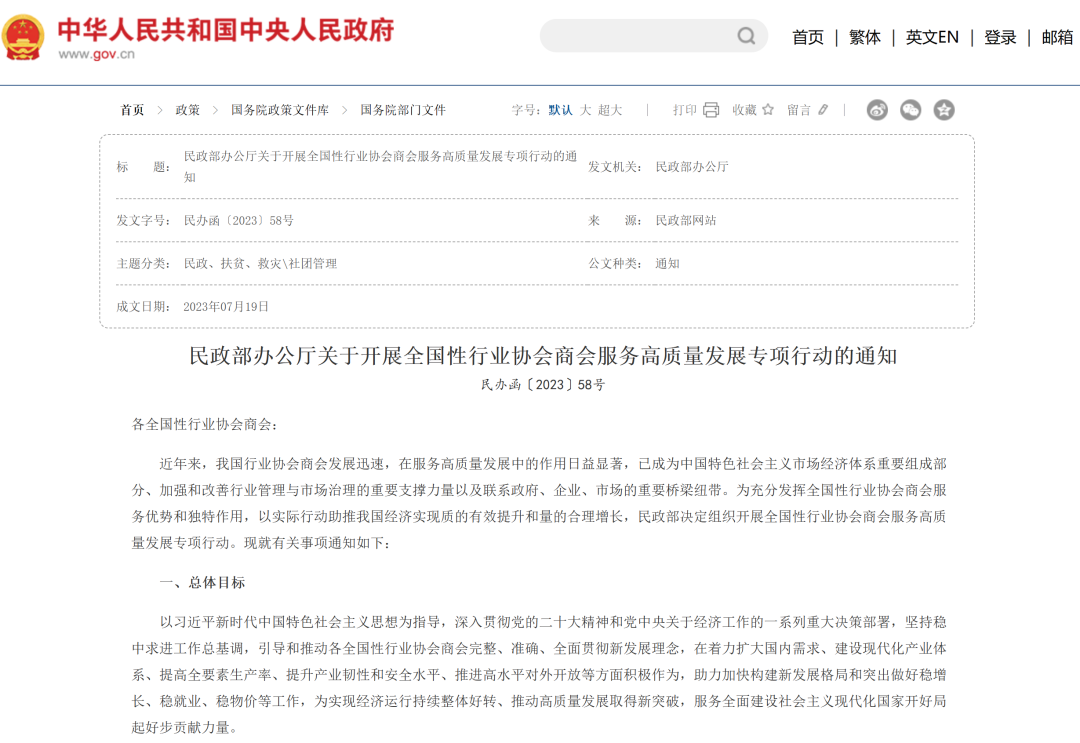
Task: Click site title 中华人民共和国中央人民政府
Action: tap(226, 30)
